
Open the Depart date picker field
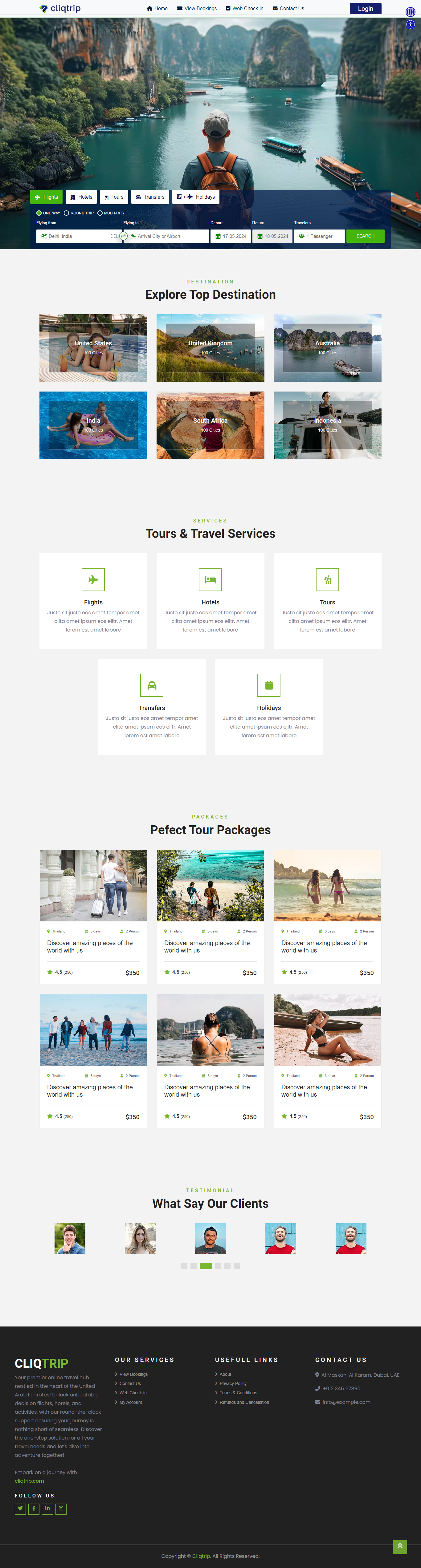coord(230,236)
